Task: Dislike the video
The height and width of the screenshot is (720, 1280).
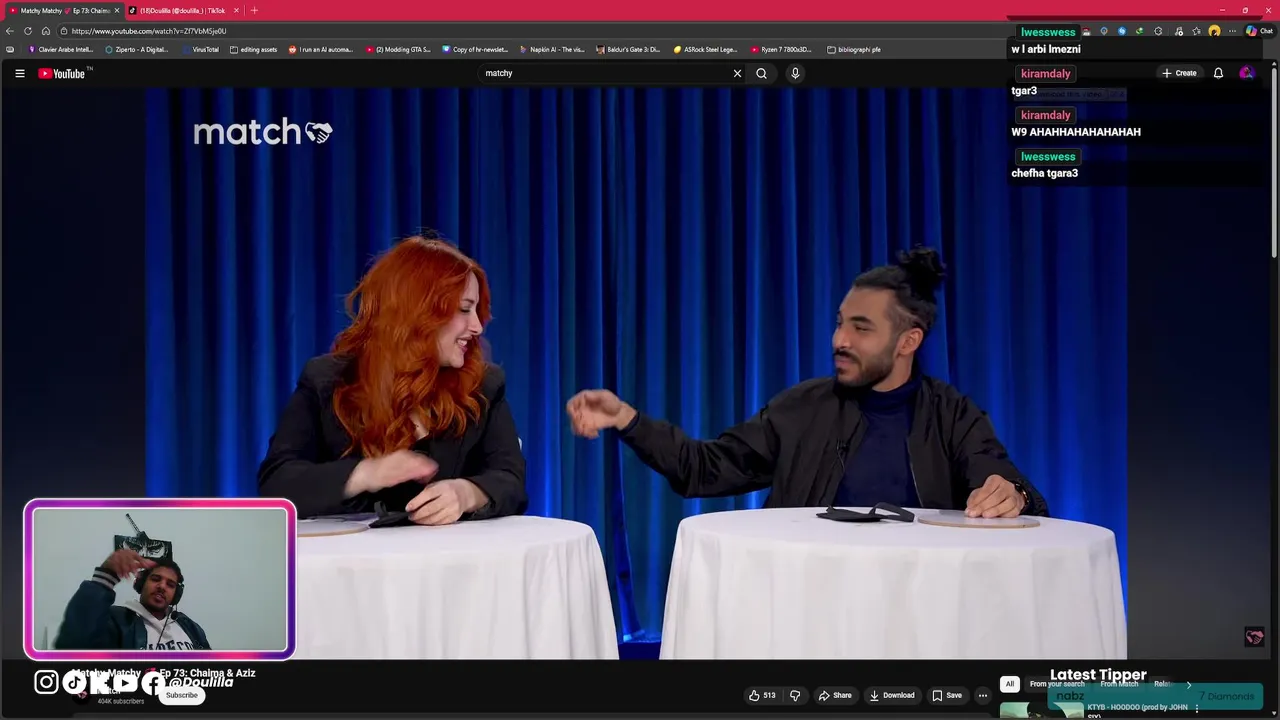Action: [795, 695]
